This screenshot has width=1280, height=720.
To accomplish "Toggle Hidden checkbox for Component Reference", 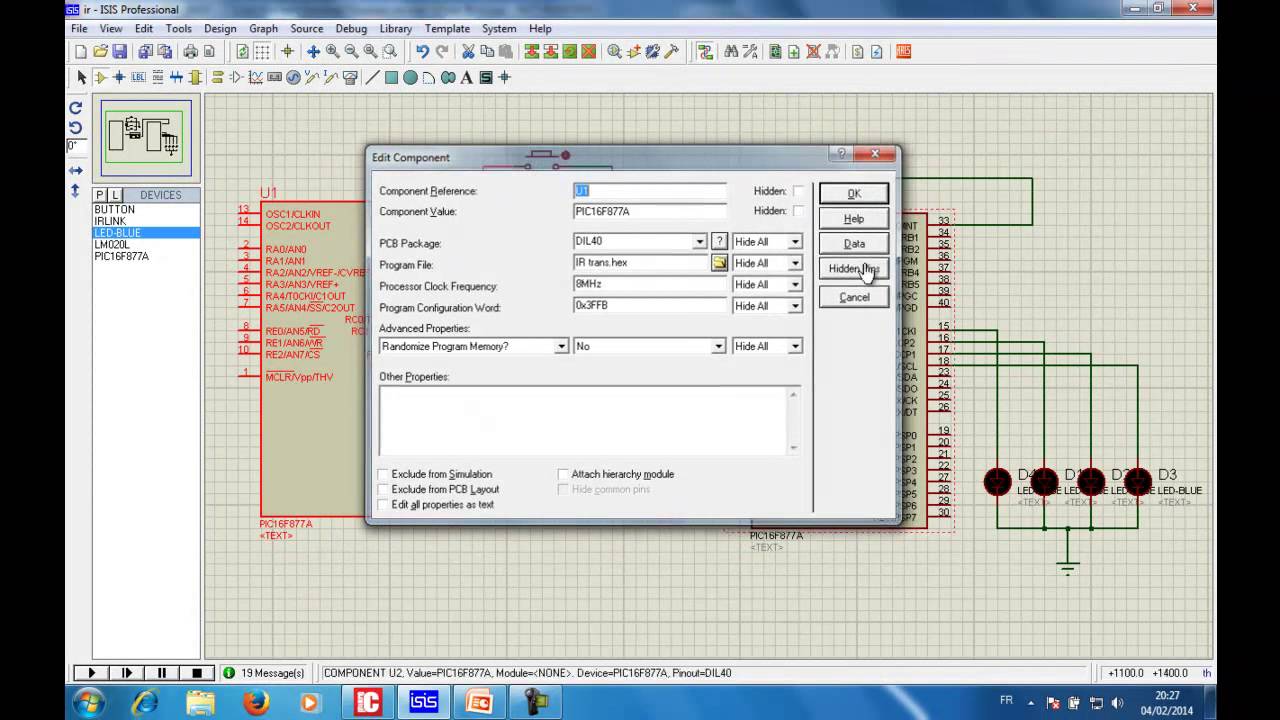I will tap(798, 191).
